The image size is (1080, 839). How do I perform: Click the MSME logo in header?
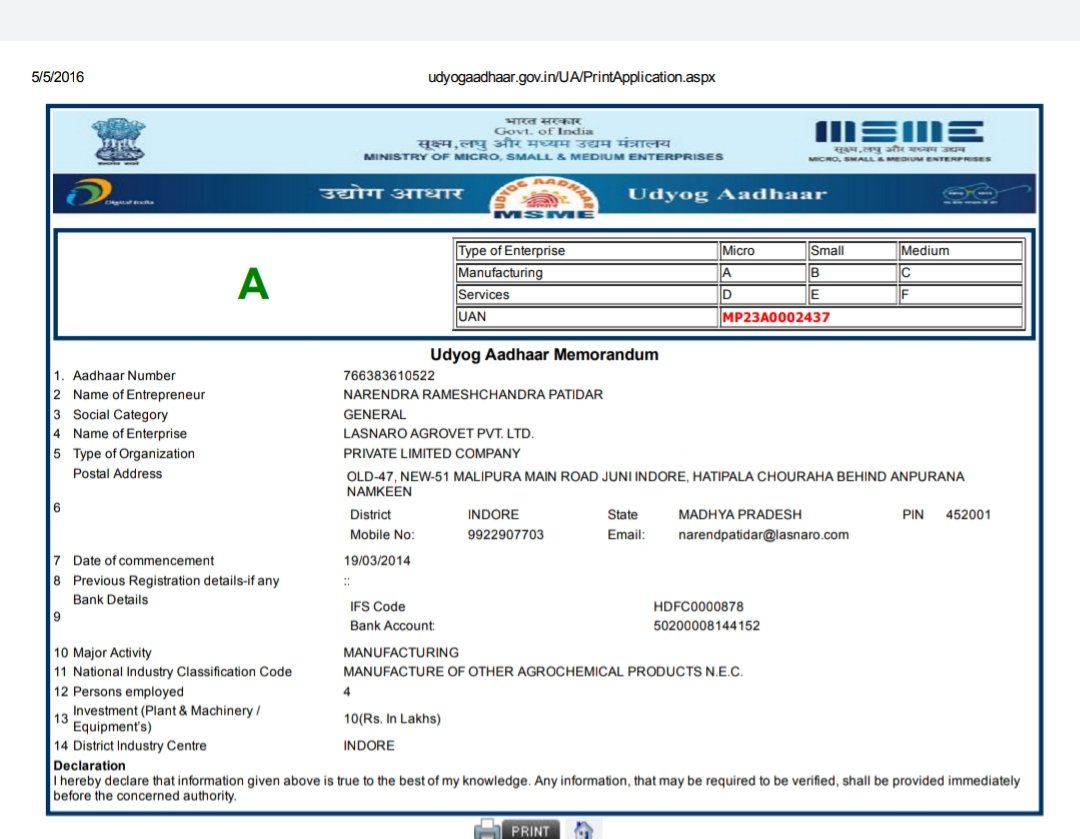pos(900,140)
